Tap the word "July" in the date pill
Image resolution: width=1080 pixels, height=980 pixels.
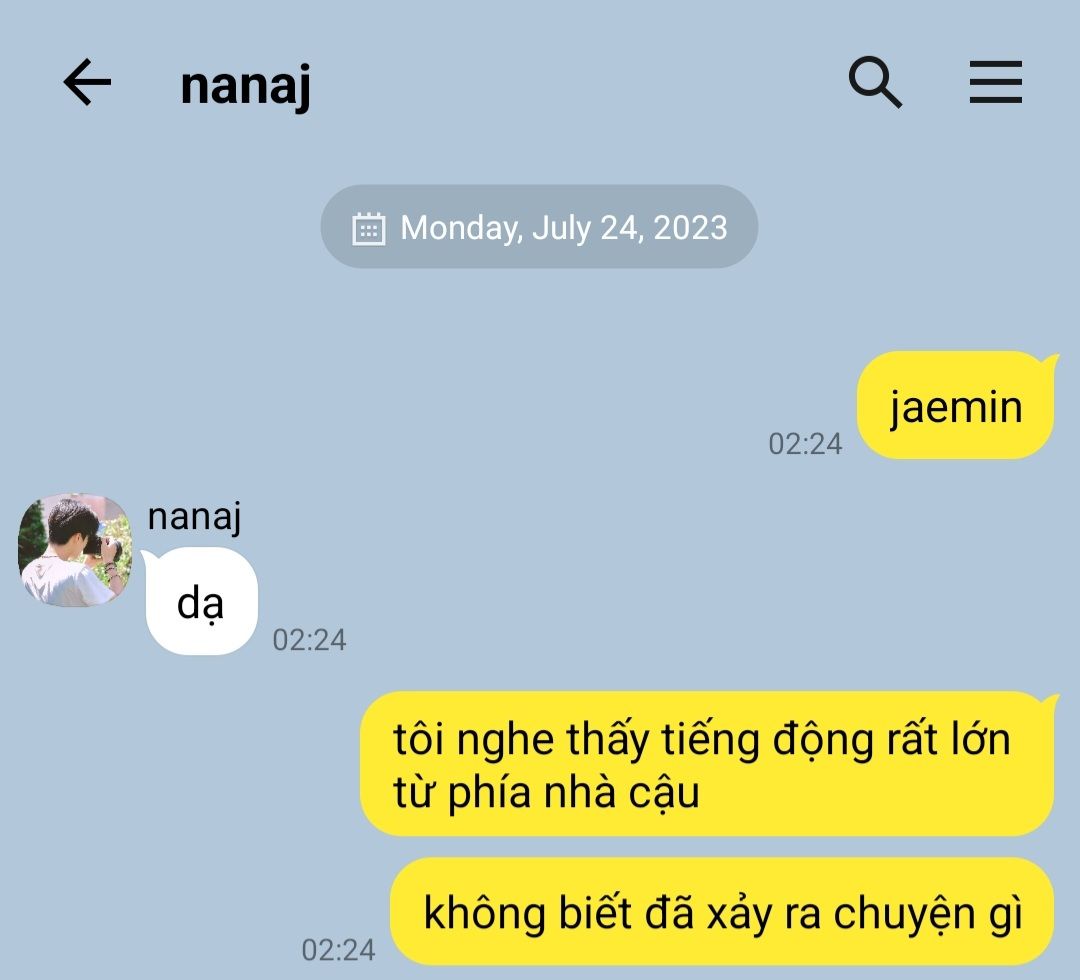tap(561, 228)
